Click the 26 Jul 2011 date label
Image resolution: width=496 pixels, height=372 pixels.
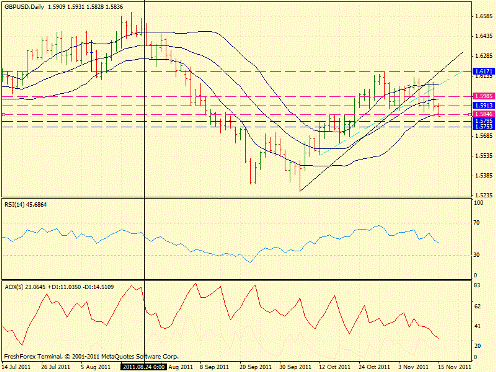coord(56,367)
